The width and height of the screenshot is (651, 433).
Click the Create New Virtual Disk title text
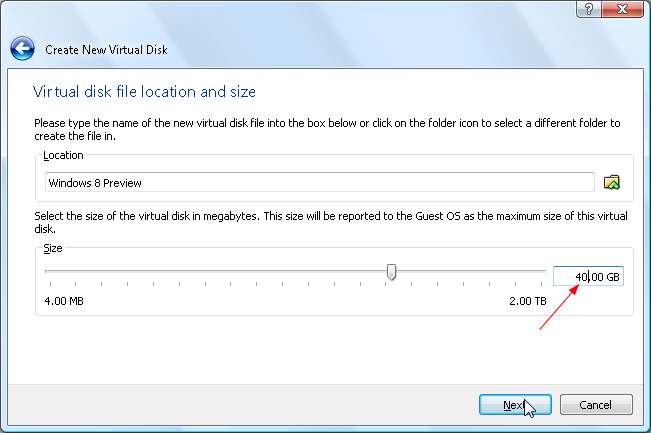point(106,49)
